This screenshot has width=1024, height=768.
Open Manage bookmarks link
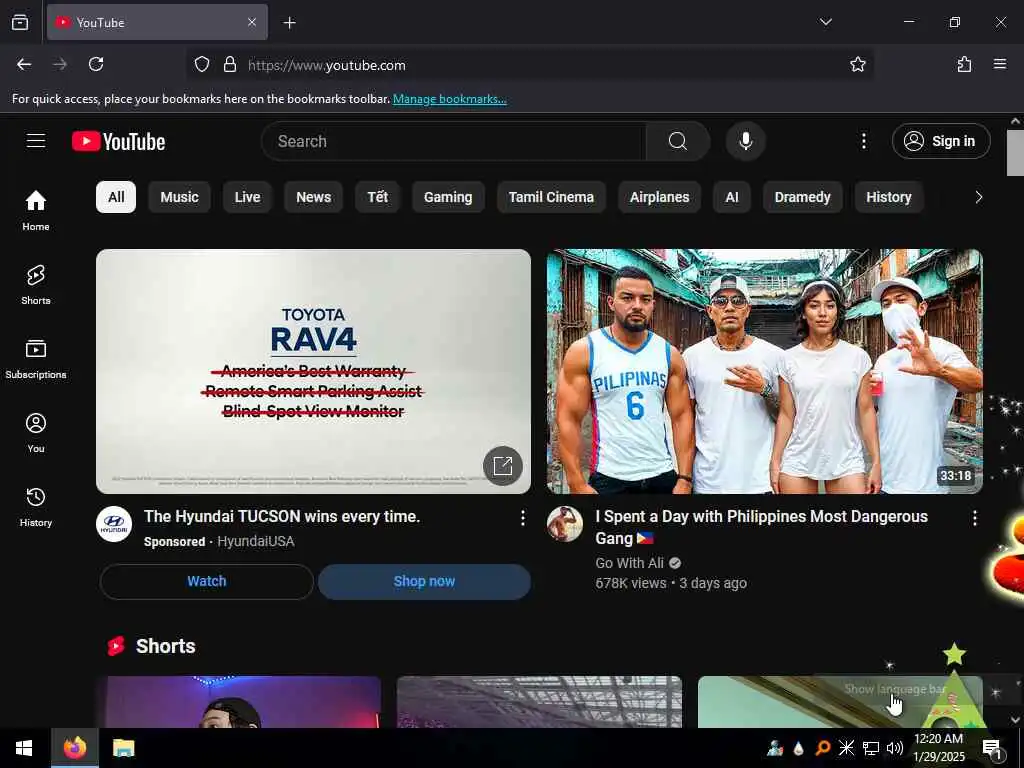449,99
